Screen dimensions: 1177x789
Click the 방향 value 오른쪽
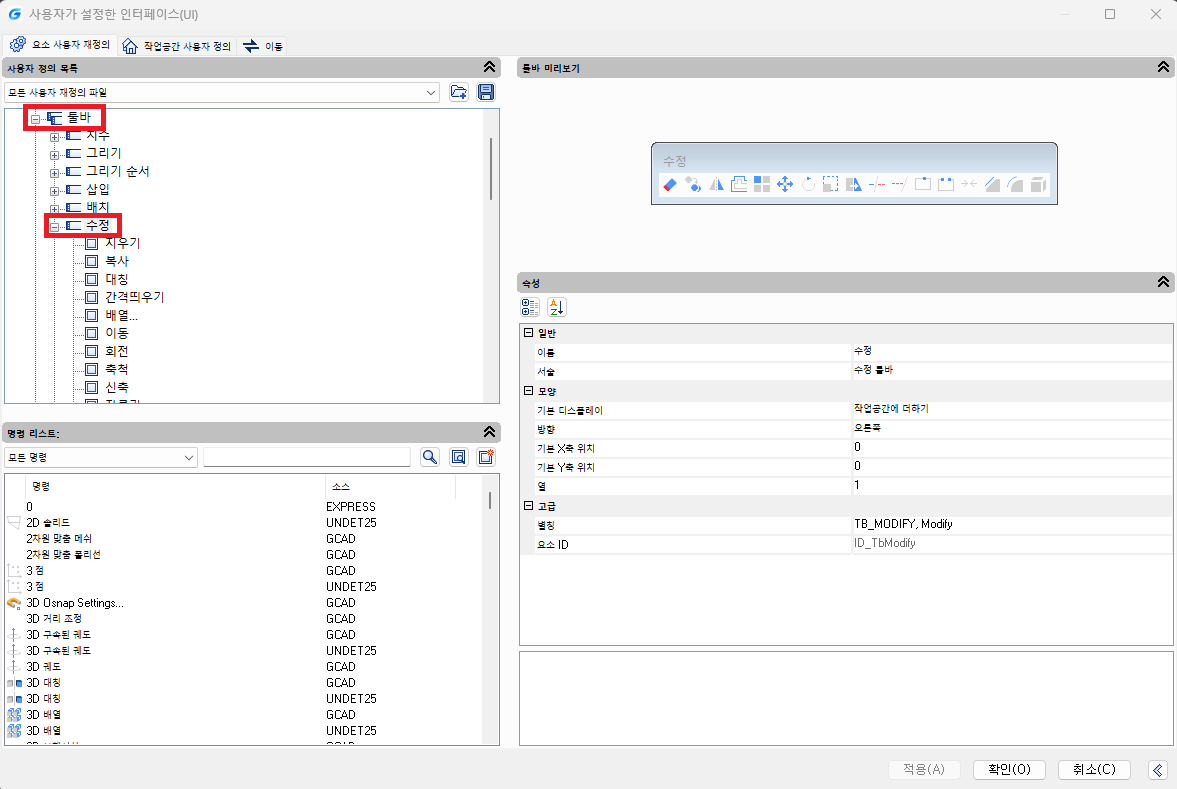[867, 428]
